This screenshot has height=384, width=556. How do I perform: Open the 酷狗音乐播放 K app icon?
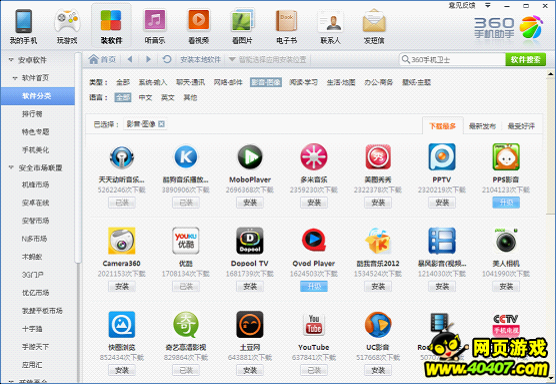tap(186, 157)
